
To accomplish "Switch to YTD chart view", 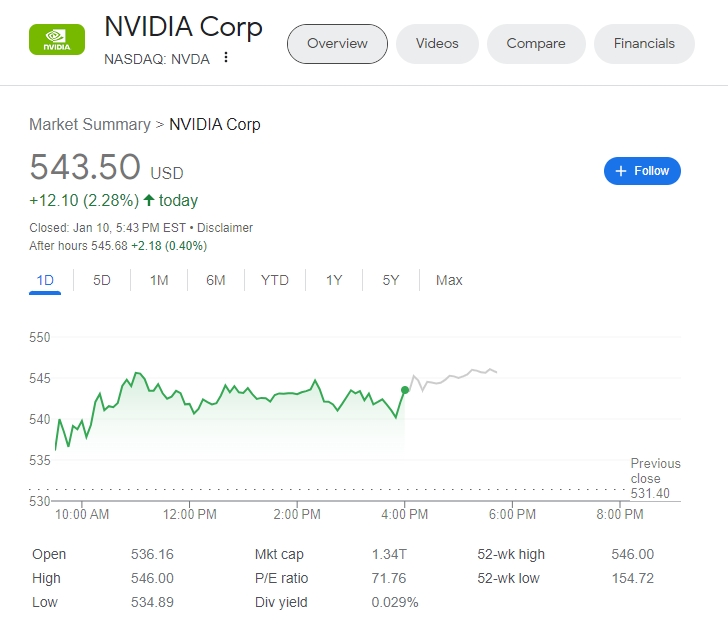I will 275,280.
